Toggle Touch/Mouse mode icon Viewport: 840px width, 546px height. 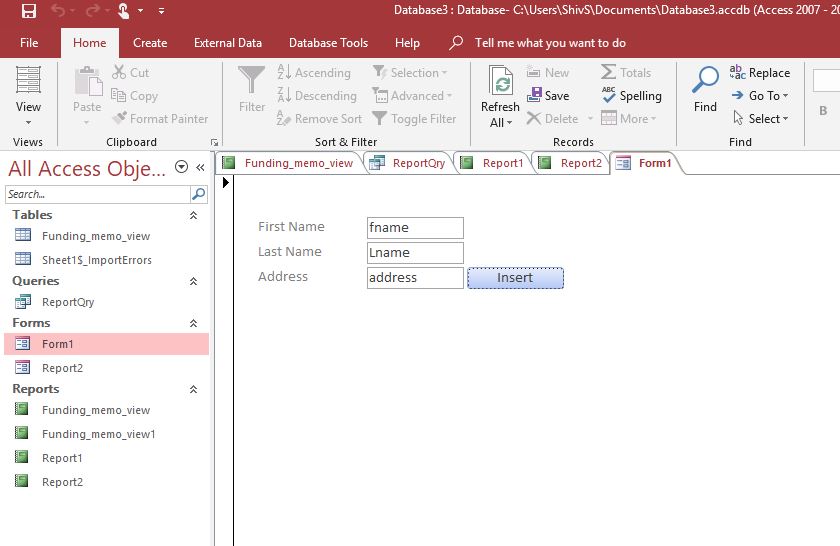[123, 11]
